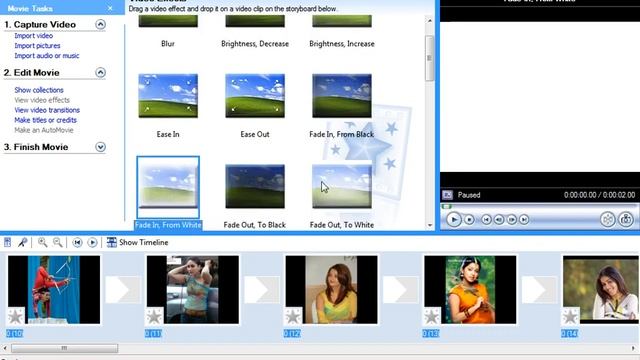Click the fourth clip's name label
Viewport: 640px width, 360px height.
(x=431, y=333)
